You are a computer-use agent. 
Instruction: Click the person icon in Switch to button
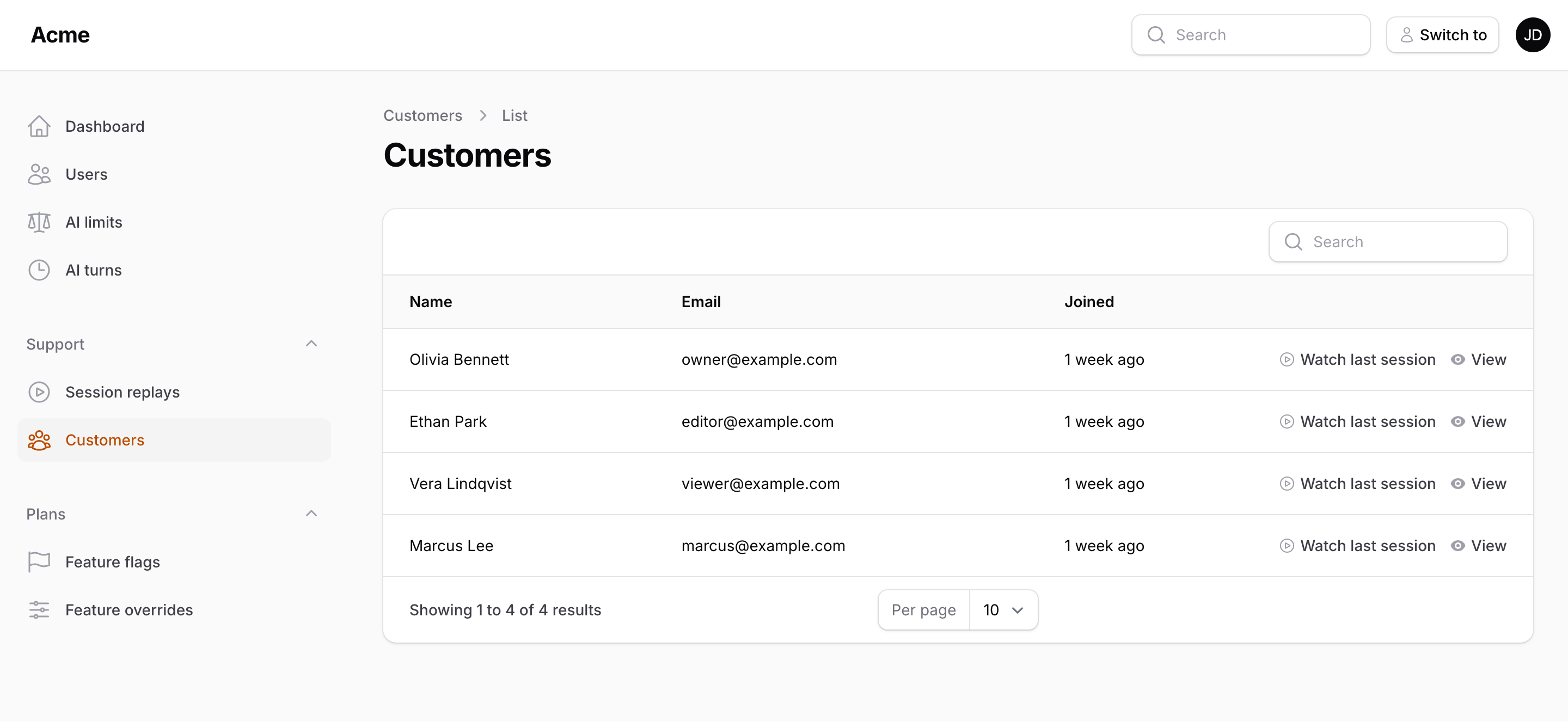coord(1407,35)
